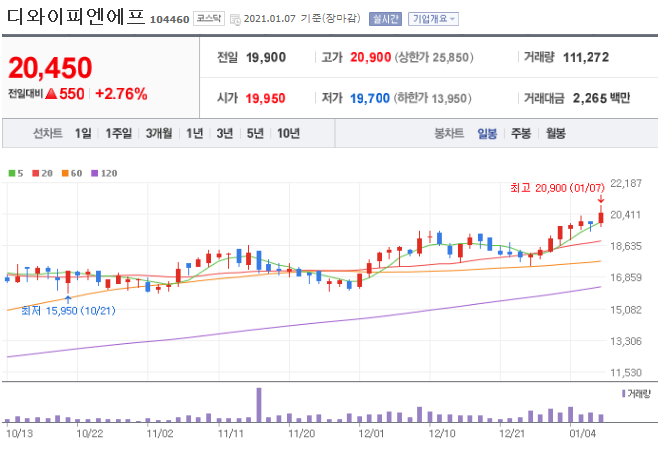Toggle the 60-day moving average legend

click(x=72, y=173)
